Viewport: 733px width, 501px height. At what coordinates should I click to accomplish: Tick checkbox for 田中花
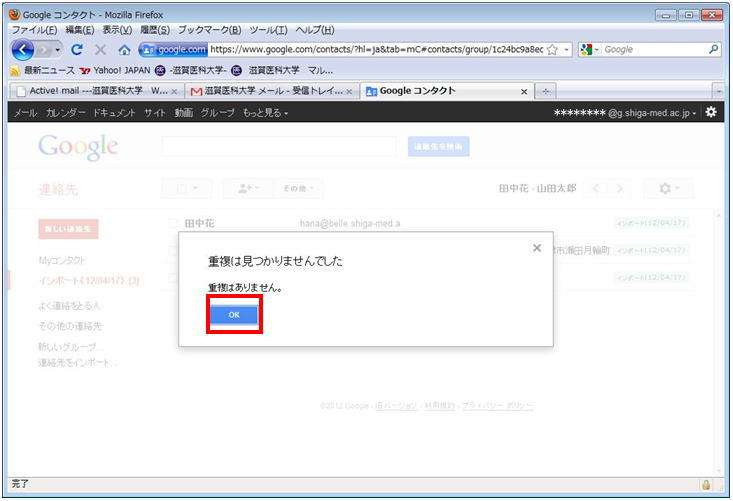(x=173, y=223)
